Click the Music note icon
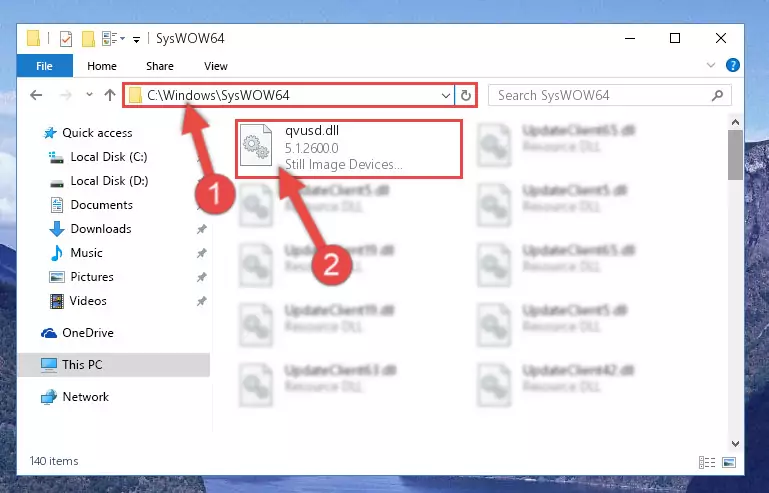 (x=56, y=253)
